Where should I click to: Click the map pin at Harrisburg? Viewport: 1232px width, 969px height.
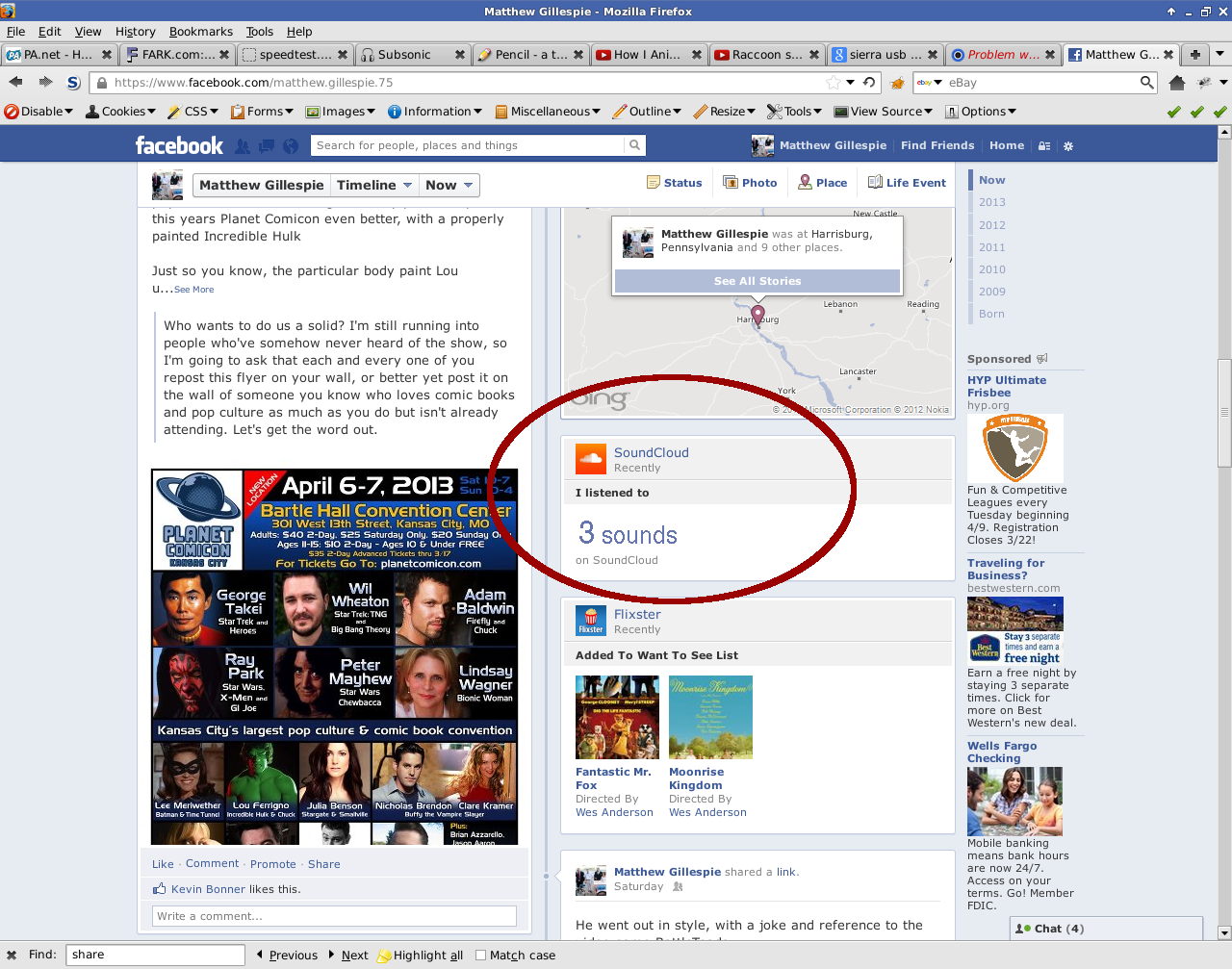tap(757, 315)
